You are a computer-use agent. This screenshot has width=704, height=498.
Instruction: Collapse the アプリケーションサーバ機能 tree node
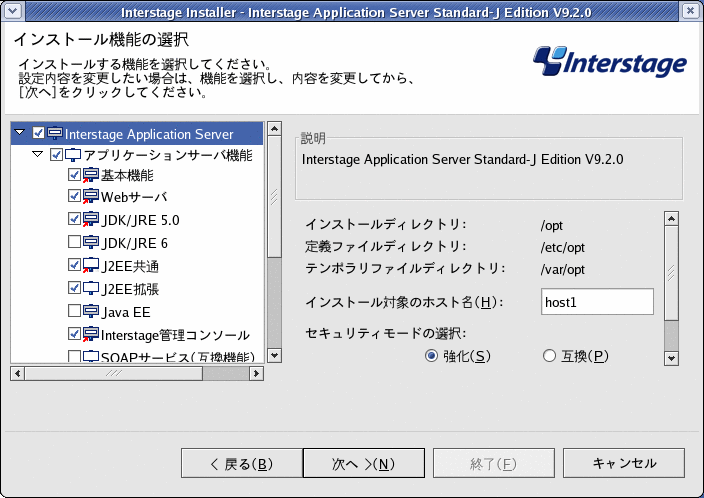[x=38, y=154]
